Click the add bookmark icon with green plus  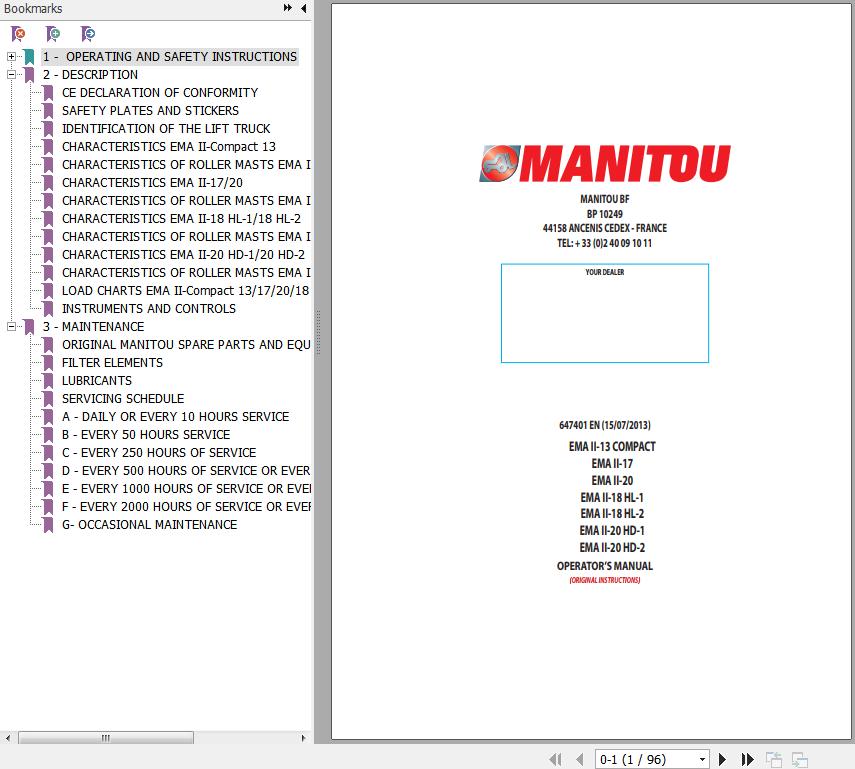[53, 34]
